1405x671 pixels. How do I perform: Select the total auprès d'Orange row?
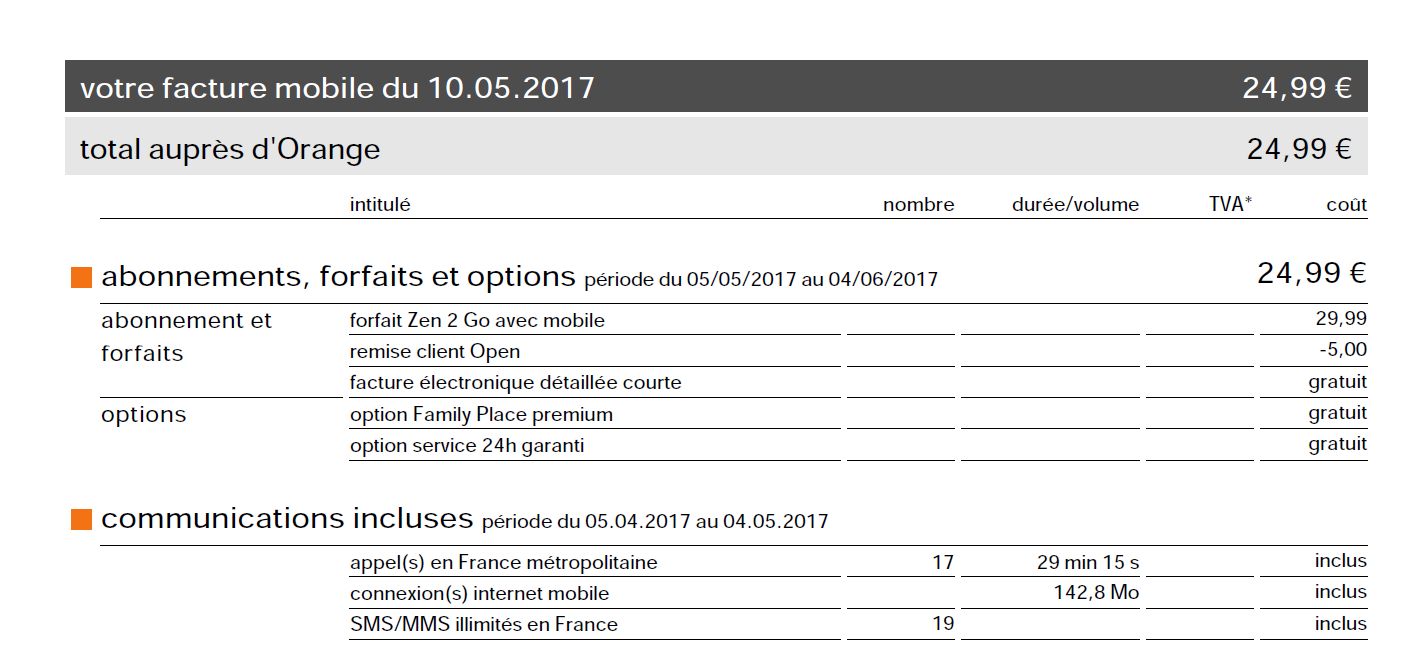230,150
